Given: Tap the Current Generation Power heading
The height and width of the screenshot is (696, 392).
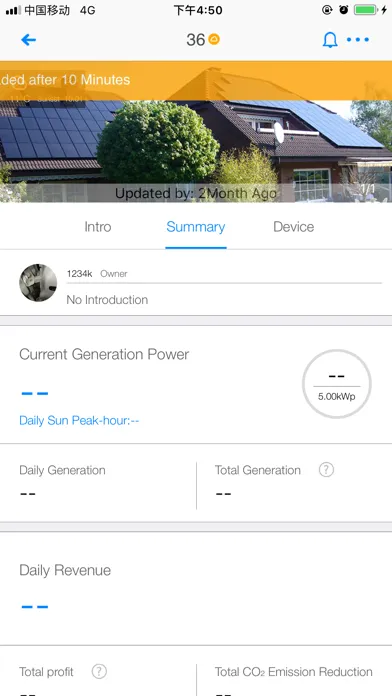Looking at the screenshot, I should click(x=104, y=354).
